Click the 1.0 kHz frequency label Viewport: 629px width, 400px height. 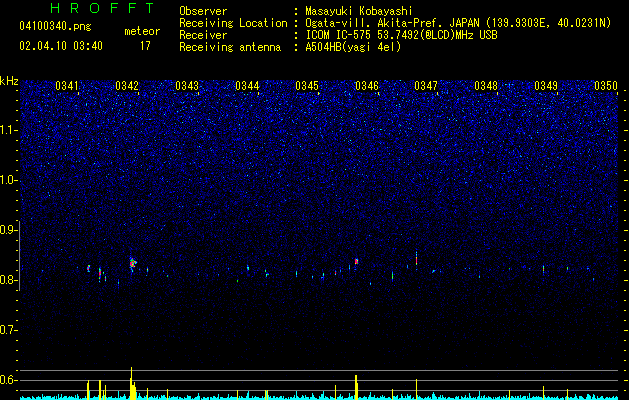8,180
